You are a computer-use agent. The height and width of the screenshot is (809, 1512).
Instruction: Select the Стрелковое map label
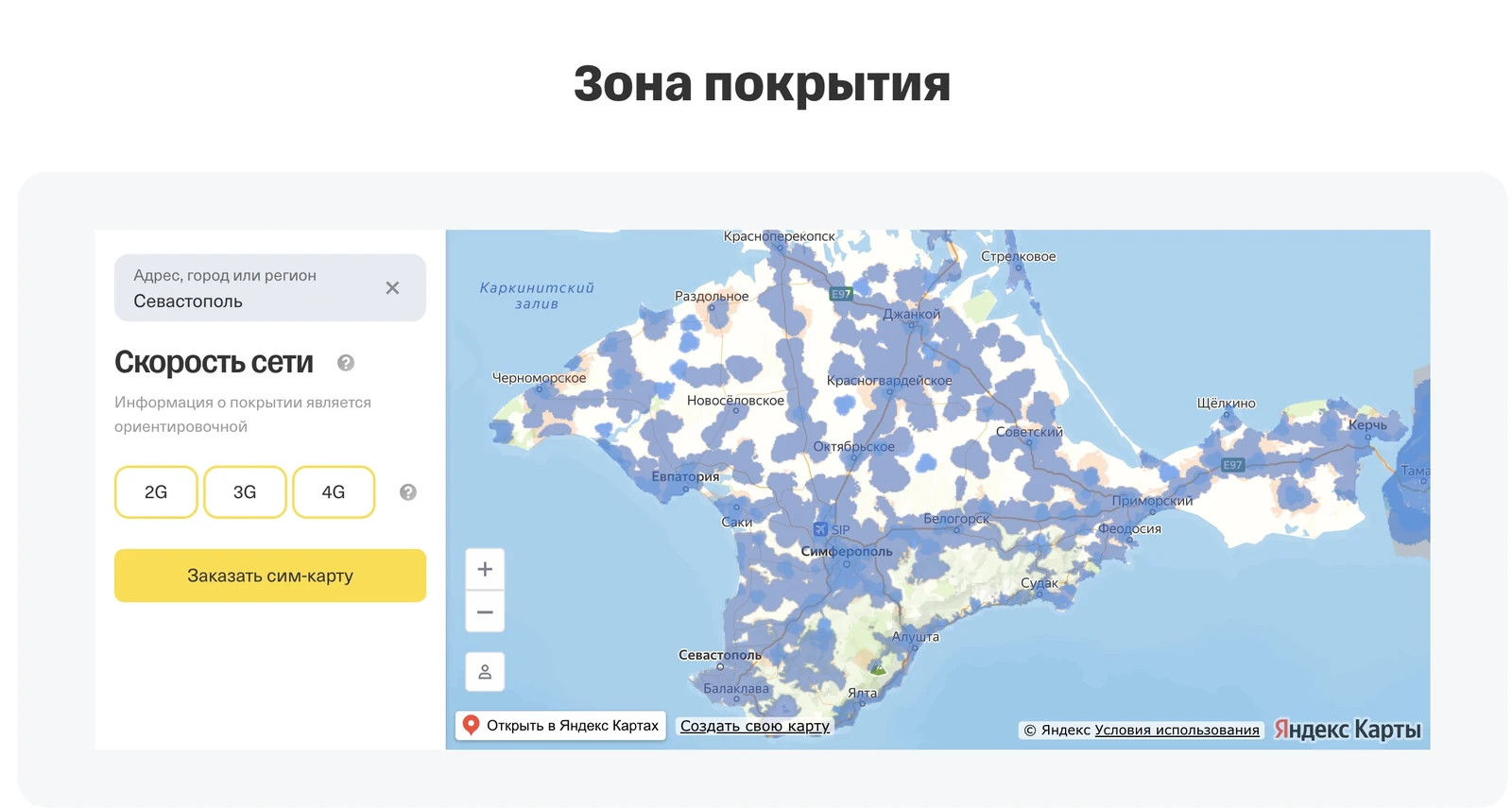pyautogui.click(x=1019, y=256)
